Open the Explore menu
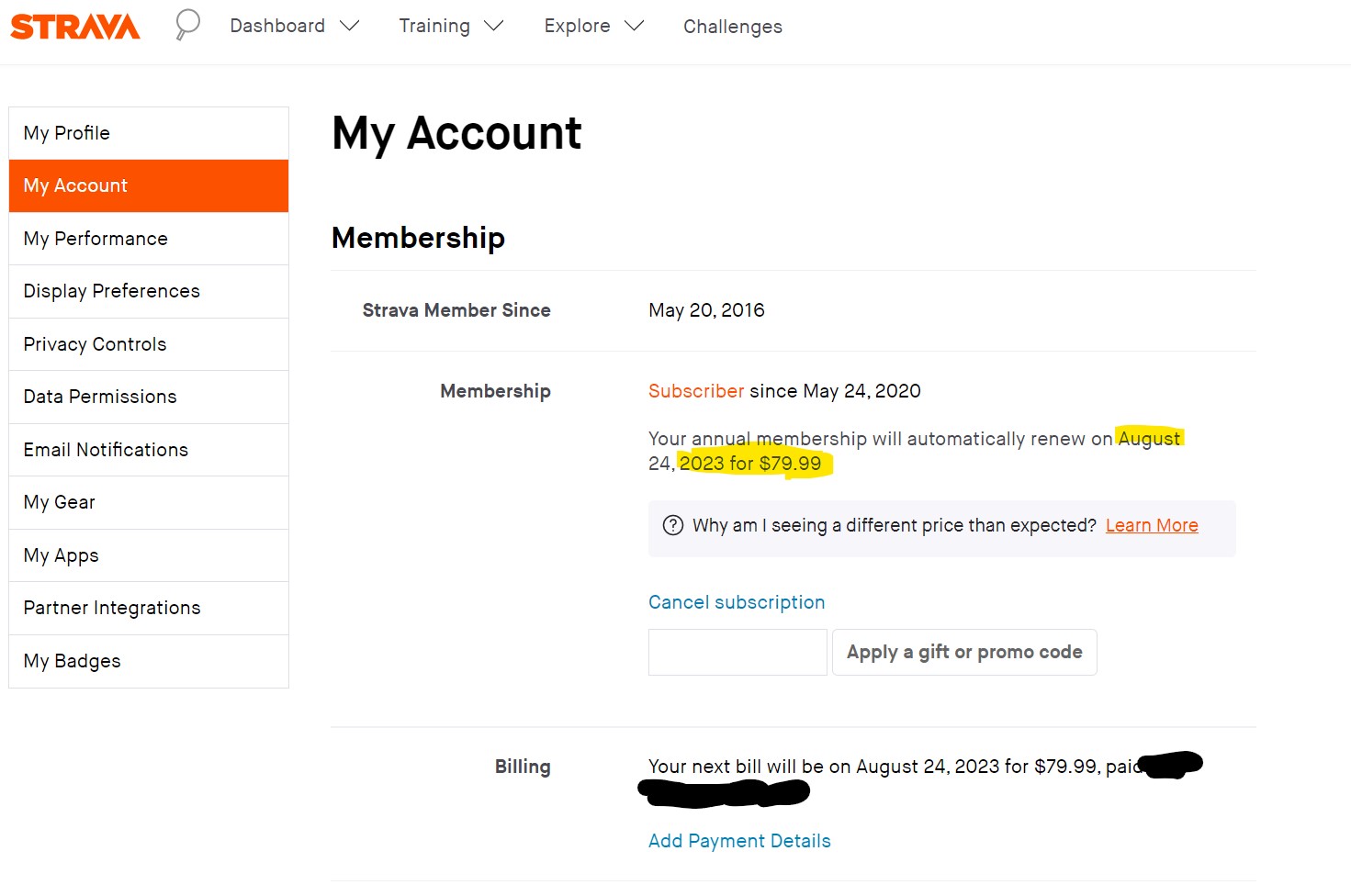The image size is (1351, 896). [577, 26]
